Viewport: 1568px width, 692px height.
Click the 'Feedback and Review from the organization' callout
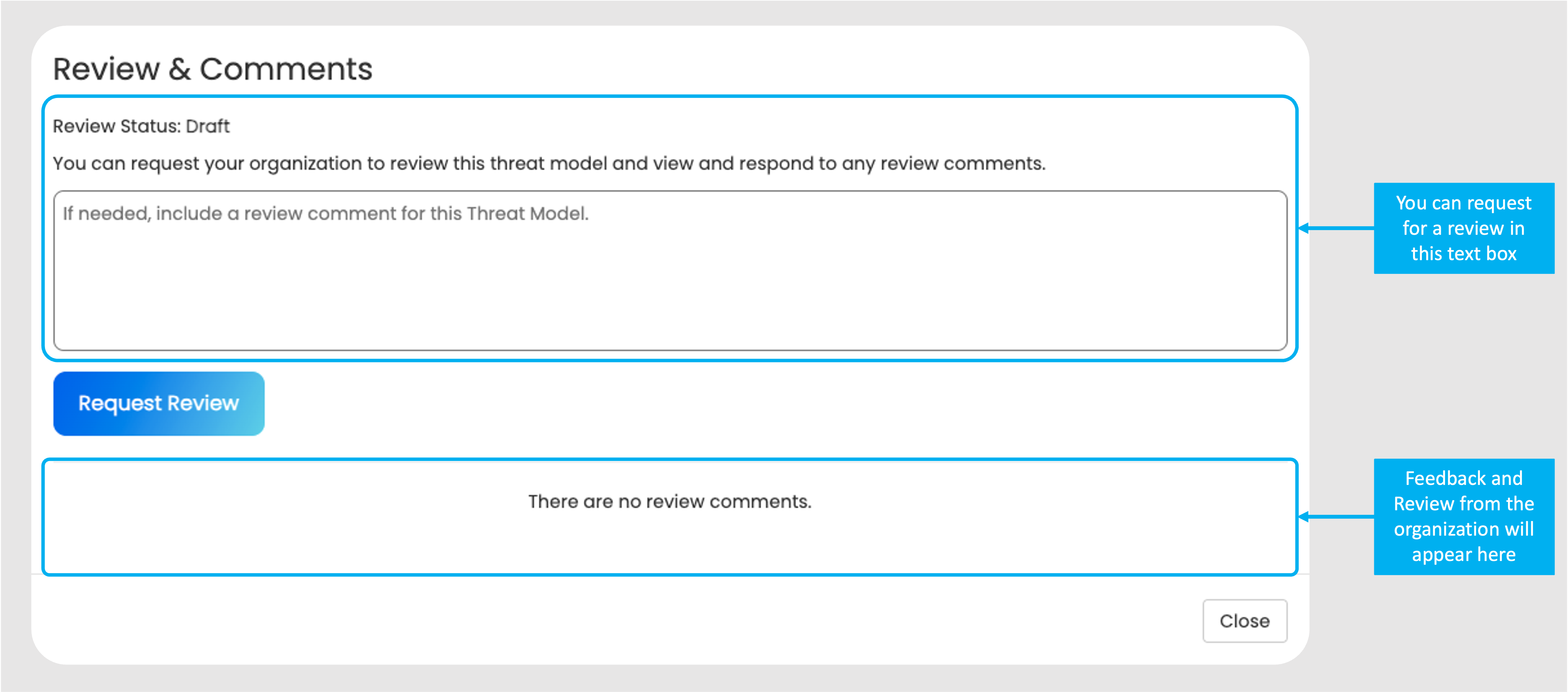1463,516
